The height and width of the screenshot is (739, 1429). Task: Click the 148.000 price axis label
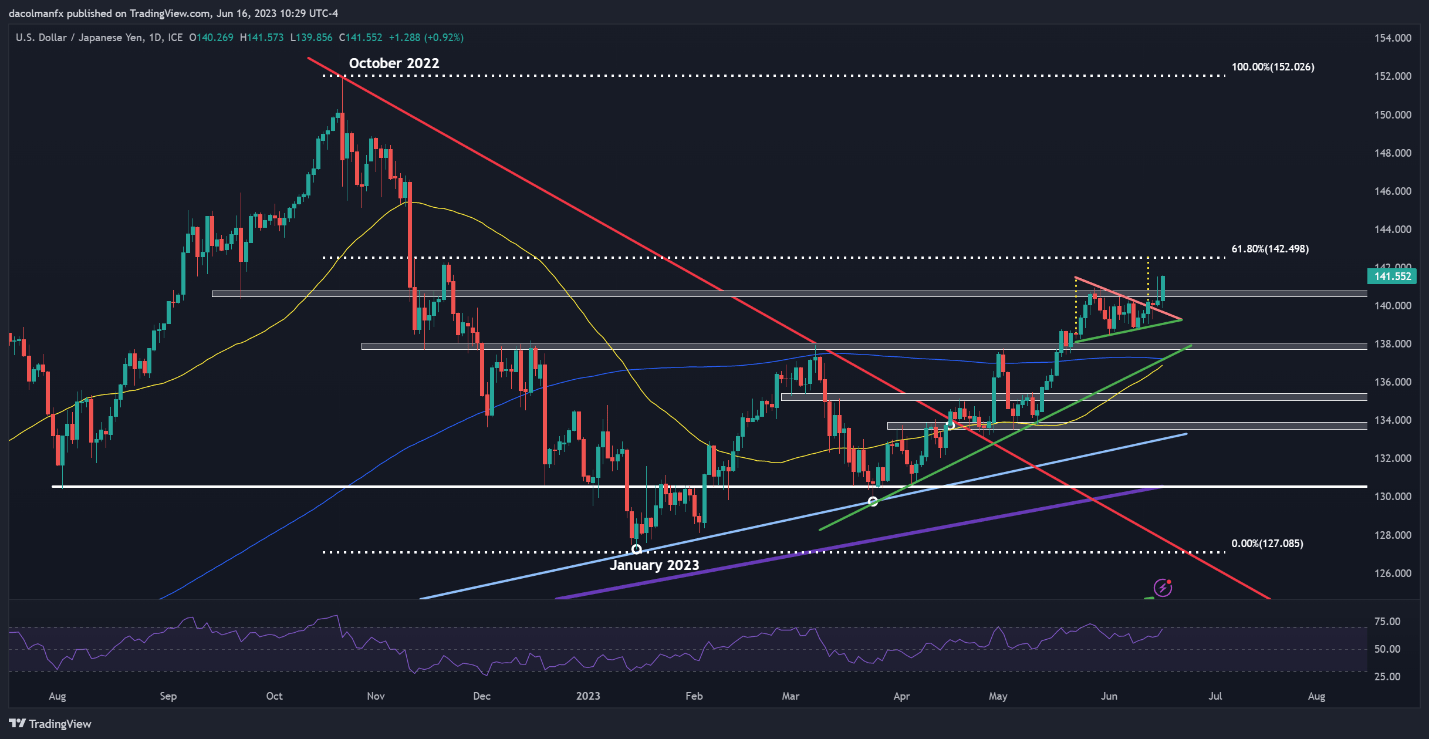tap(1391, 153)
